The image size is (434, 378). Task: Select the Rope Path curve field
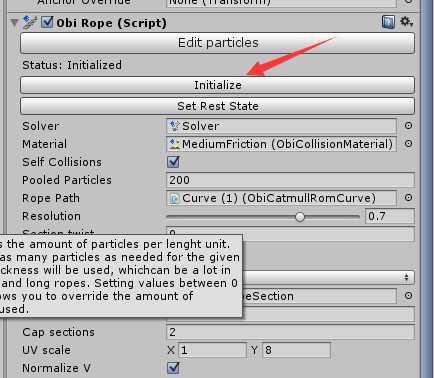(281, 198)
